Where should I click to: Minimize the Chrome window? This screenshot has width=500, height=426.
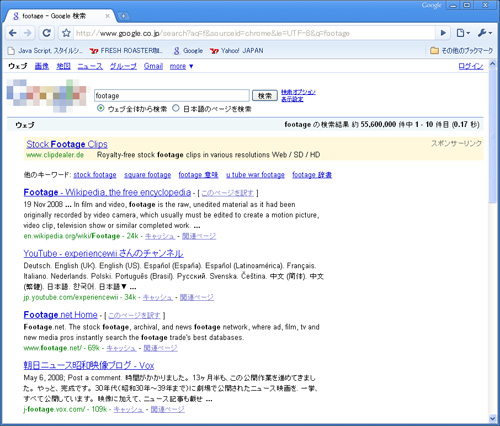pos(453,5)
